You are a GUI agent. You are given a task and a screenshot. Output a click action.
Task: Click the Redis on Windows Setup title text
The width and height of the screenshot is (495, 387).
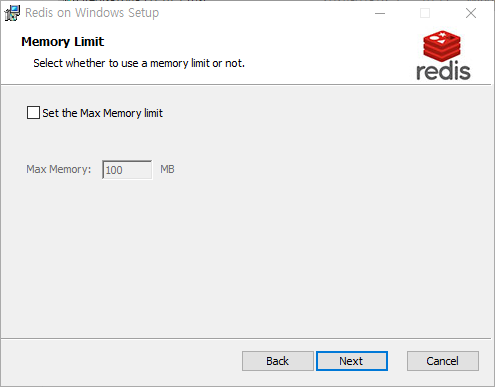(92, 13)
